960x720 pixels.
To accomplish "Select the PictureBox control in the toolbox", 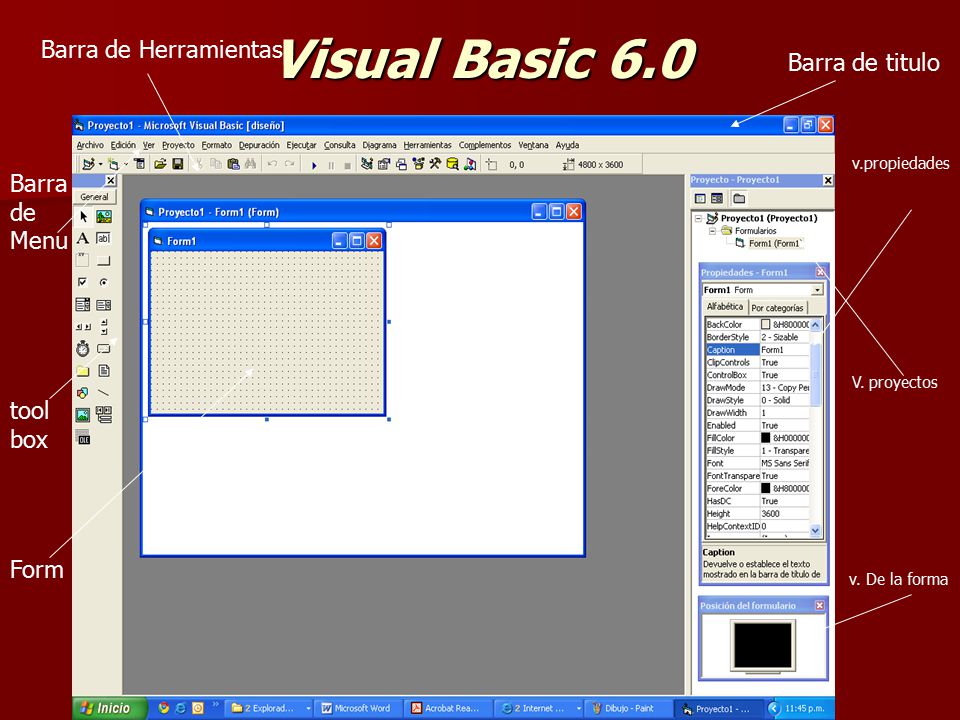I will (104, 216).
